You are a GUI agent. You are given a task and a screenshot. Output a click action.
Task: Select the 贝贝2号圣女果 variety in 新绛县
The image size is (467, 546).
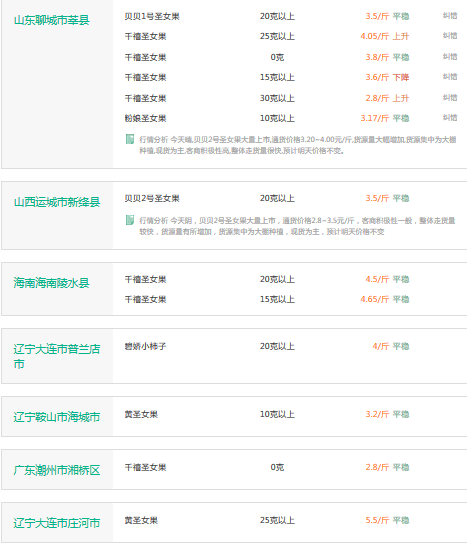click(152, 198)
